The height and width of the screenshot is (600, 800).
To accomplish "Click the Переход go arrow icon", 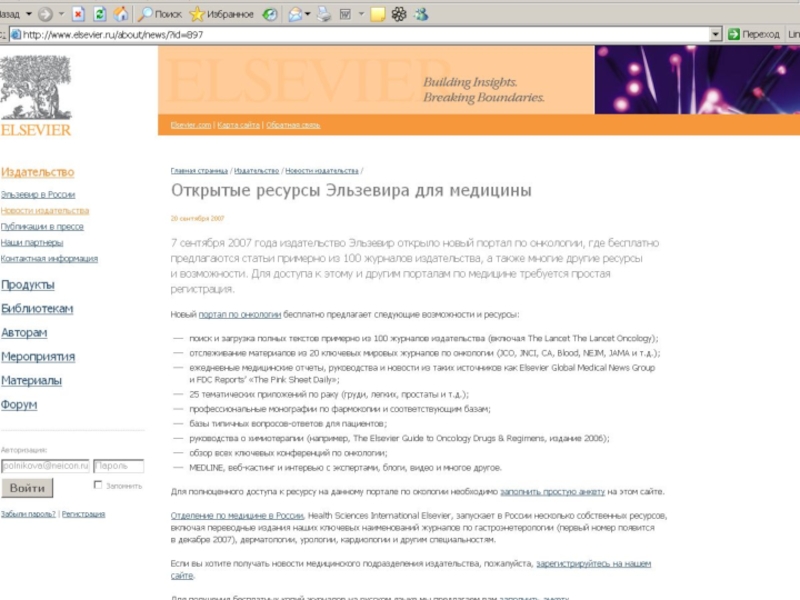I will tap(734, 34).
